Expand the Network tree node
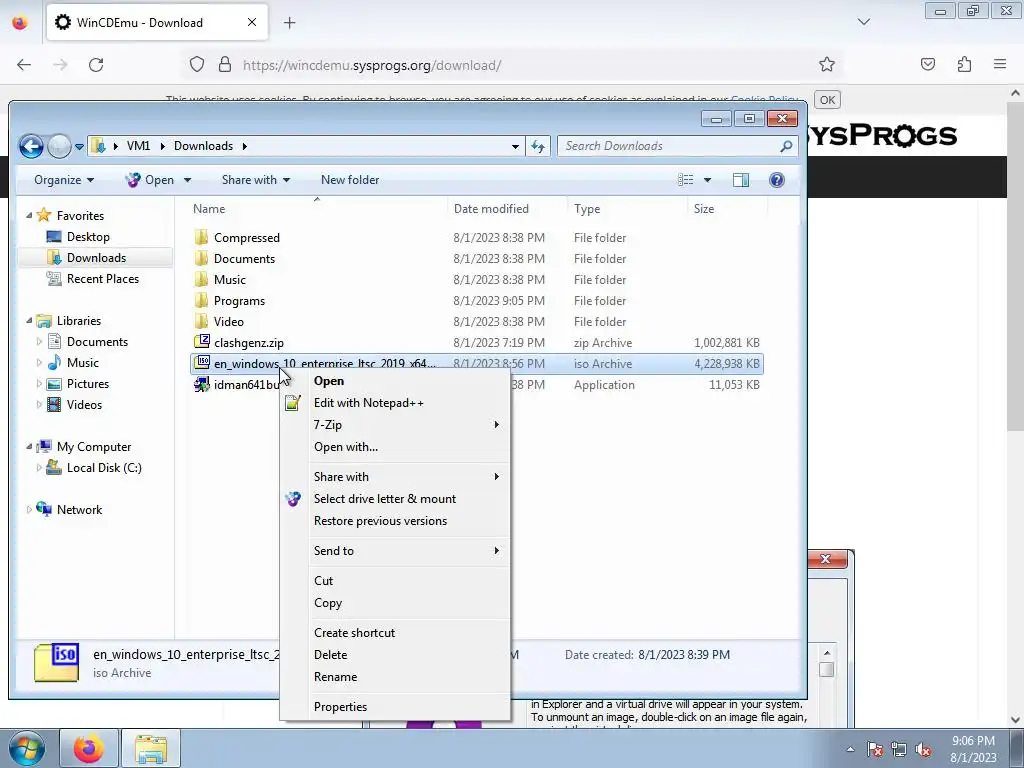Viewport: 1024px width, 768px height. pos(29,509)
